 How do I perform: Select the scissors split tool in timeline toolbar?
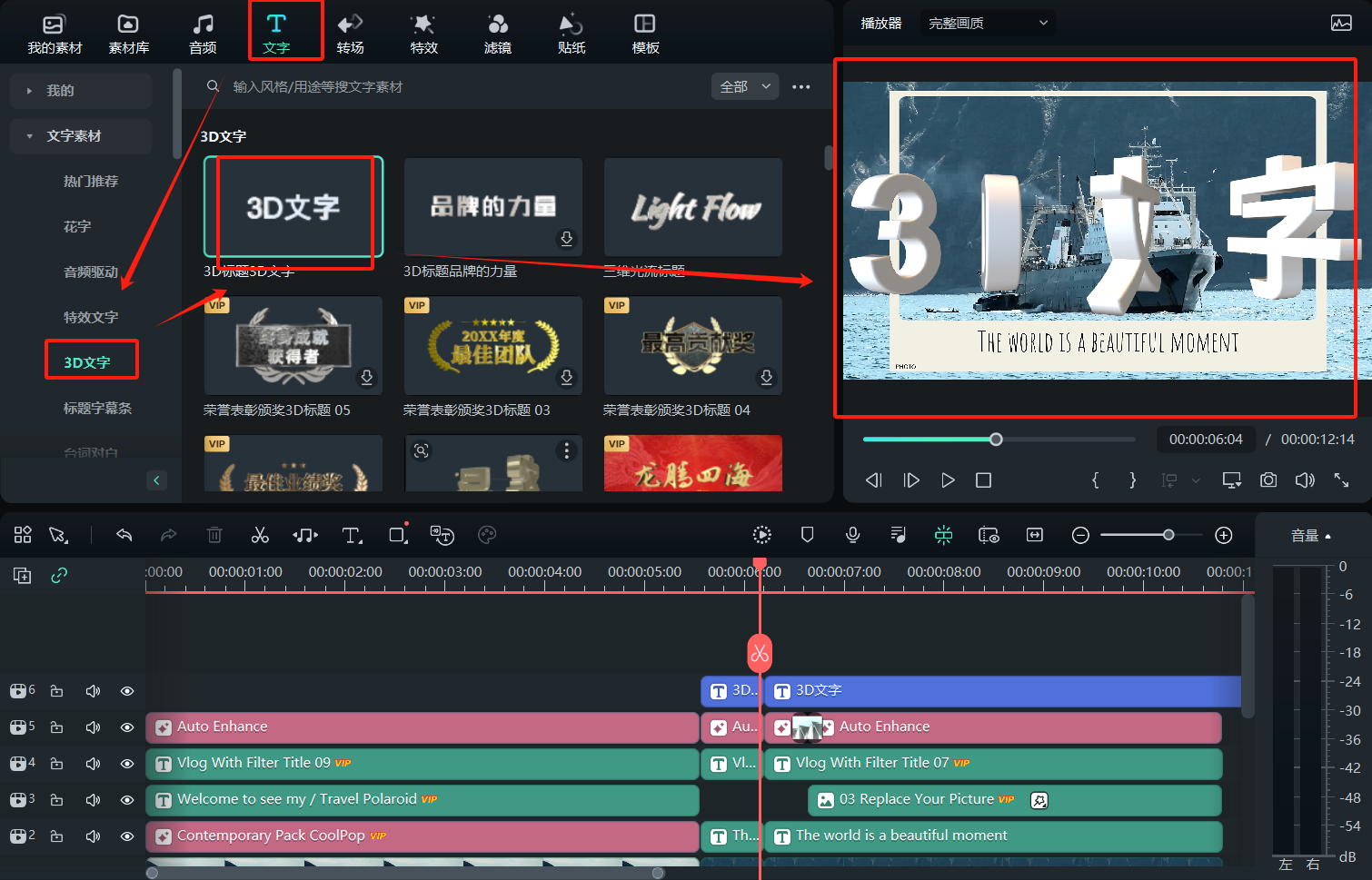coord(260,535)
